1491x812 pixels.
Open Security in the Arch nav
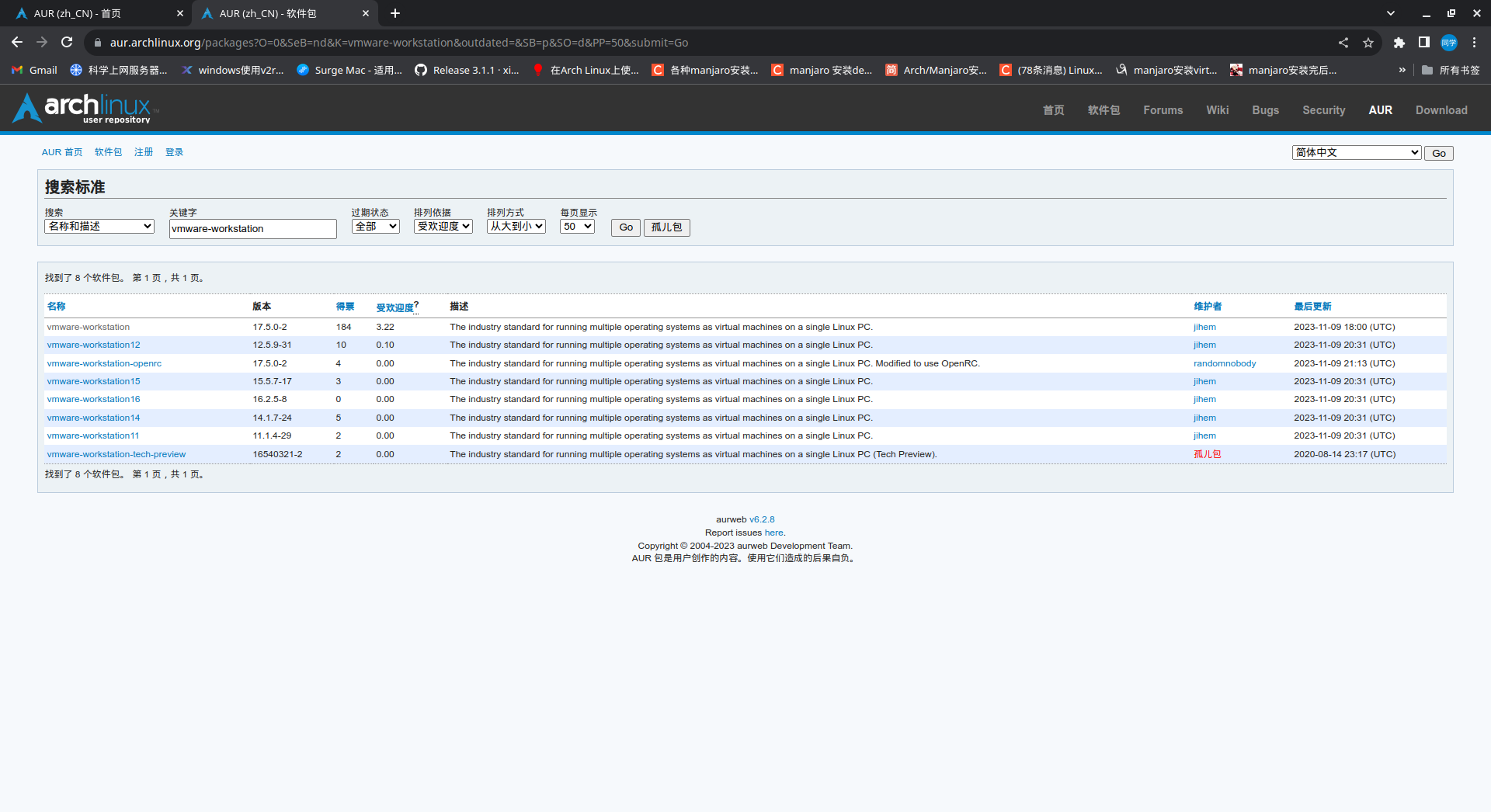click(1323, 110)
